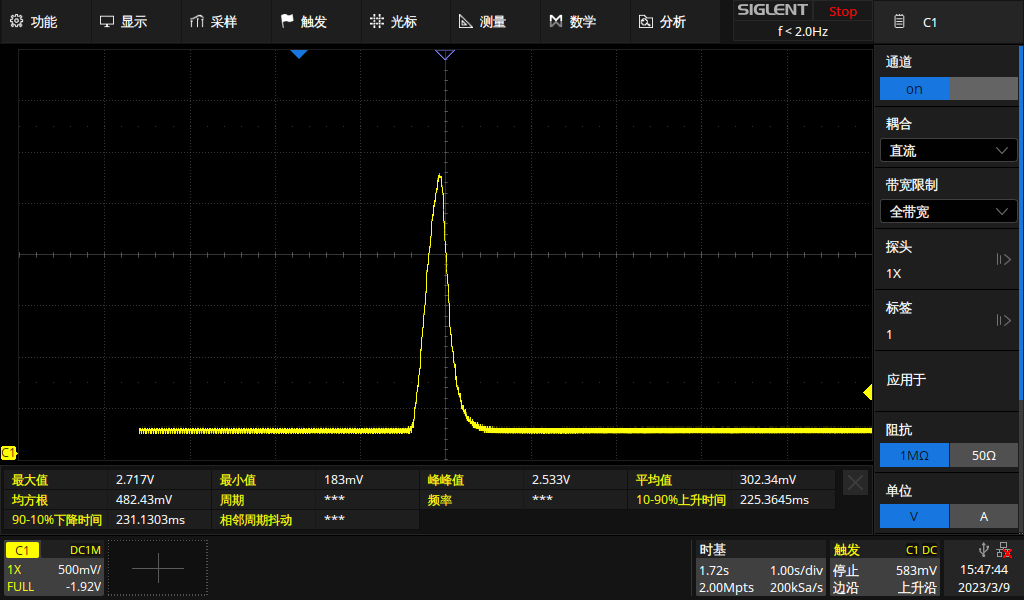Close the measurement panel with X
Screen dimensions: 1024x600
(856, 483)
